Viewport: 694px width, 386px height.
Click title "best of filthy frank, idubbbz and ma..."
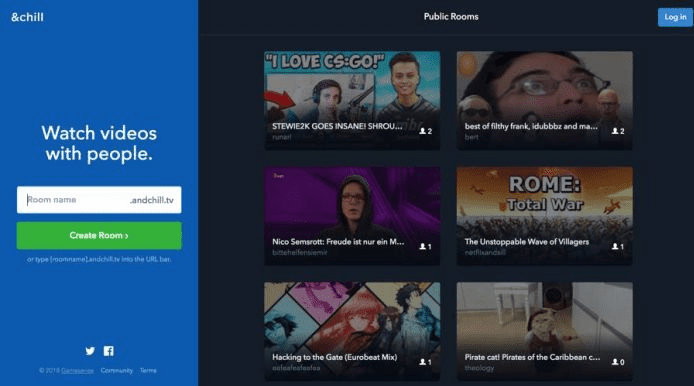click(531, 127)
